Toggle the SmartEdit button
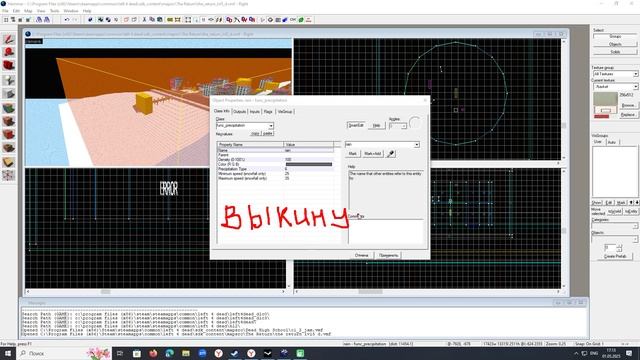Viewport: 640px width, 360px height. (x=356, y=125)
